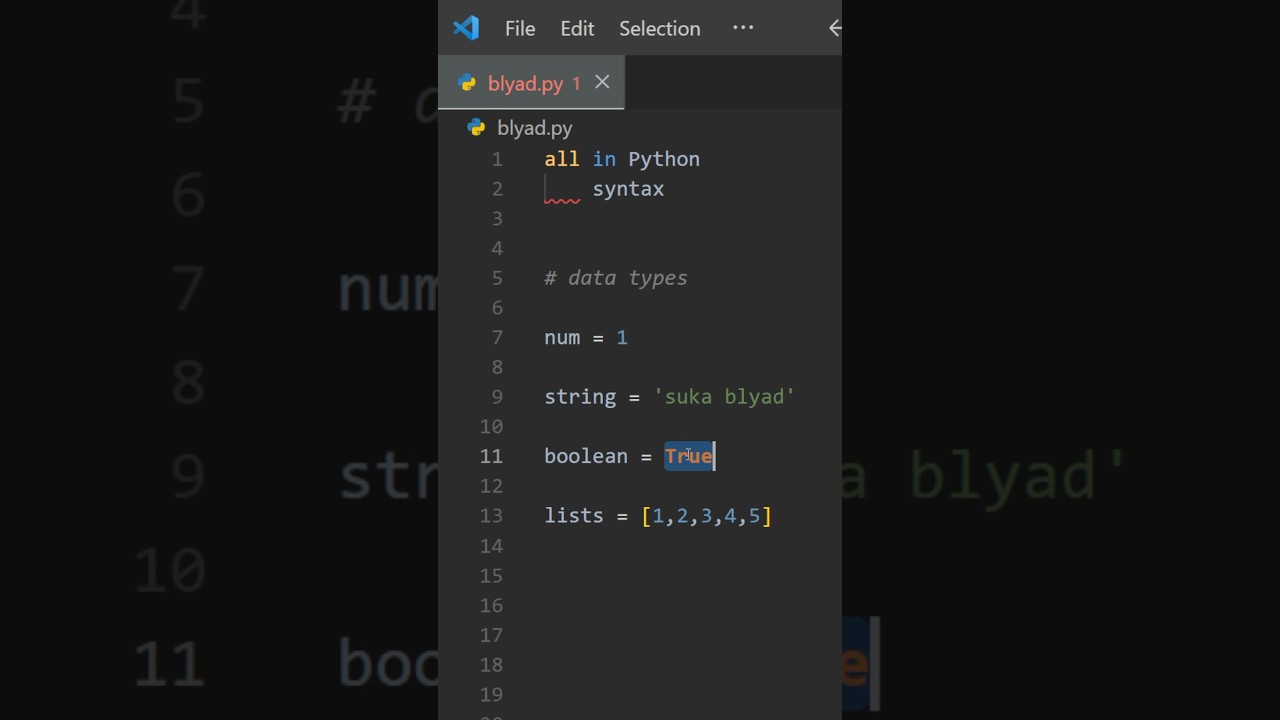Click the word 'syntax' on line 2
Viewport: 1280px width, 720px height.
click(628, 189)
